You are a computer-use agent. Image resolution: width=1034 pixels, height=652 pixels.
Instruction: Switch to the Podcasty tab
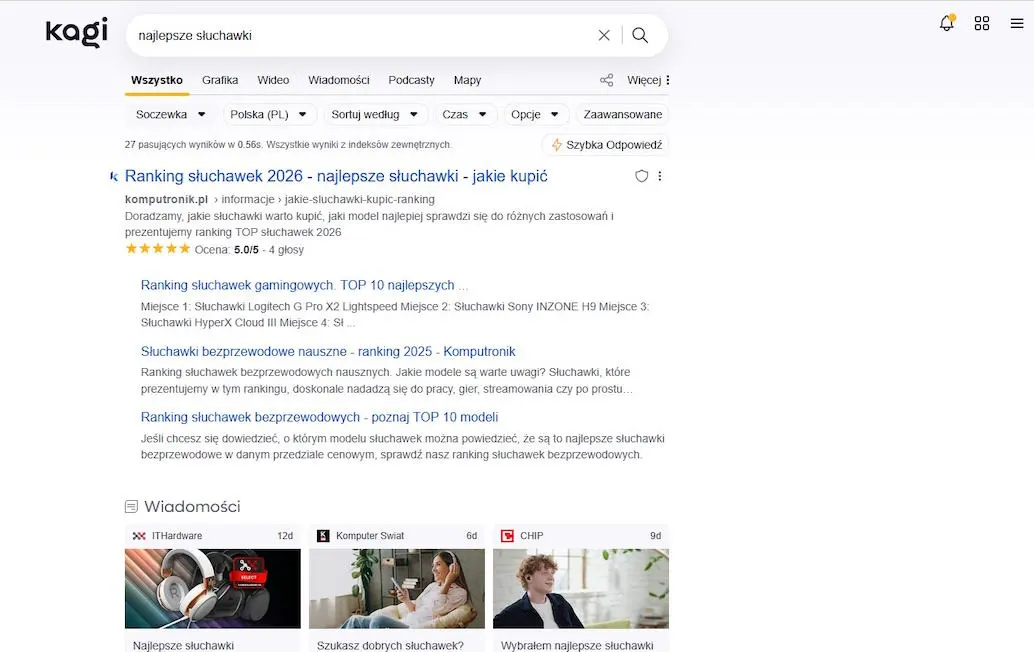[x=410, y=80]
